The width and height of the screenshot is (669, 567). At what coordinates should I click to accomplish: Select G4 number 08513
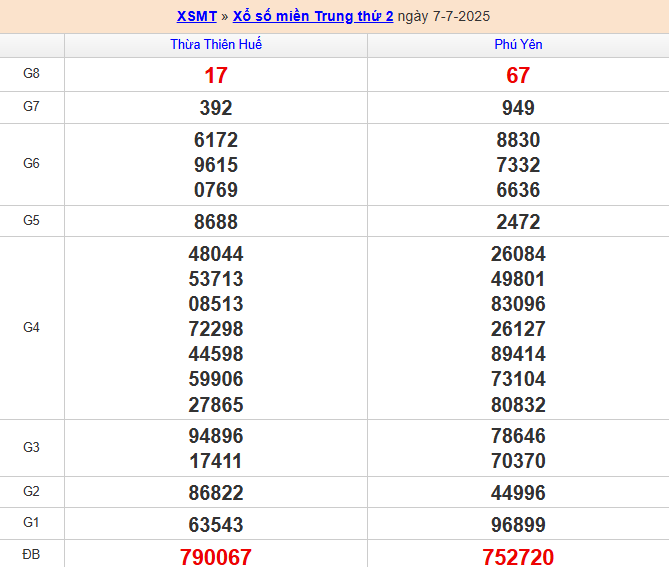coord(216,304)
